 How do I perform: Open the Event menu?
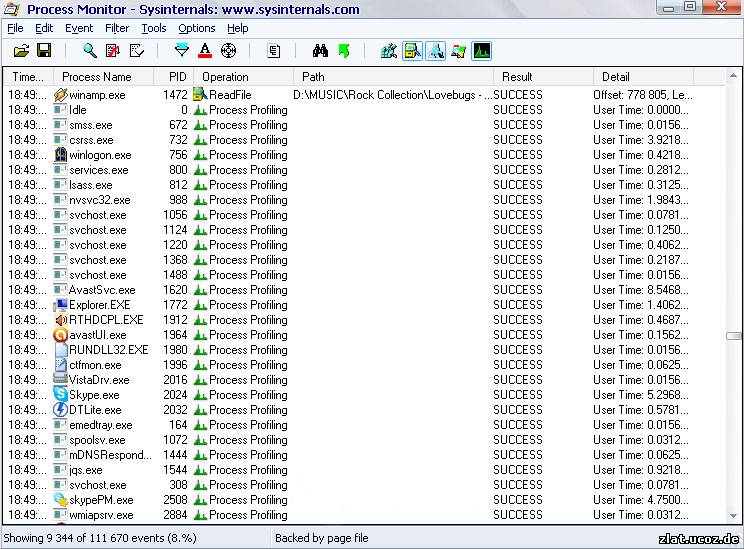(79, 28)
